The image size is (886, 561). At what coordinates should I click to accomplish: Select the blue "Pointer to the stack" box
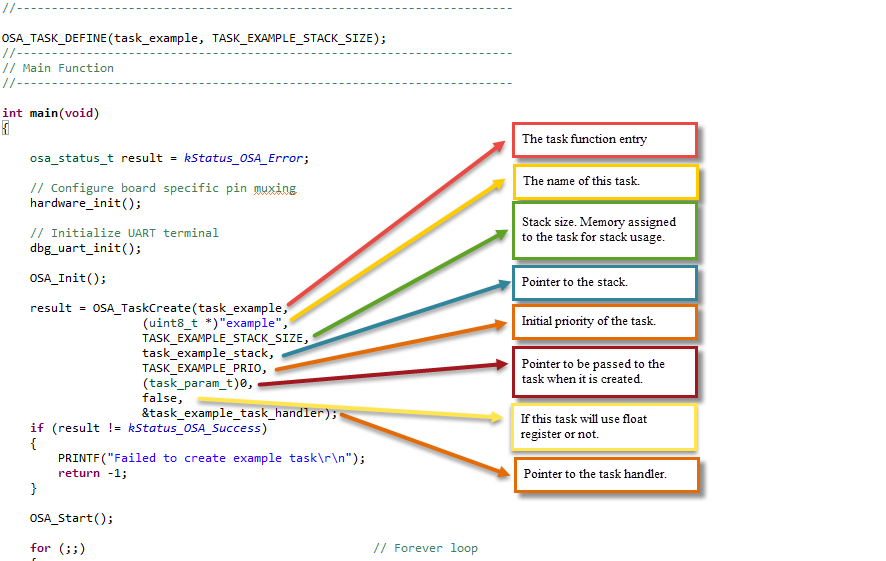pos(605,282)
